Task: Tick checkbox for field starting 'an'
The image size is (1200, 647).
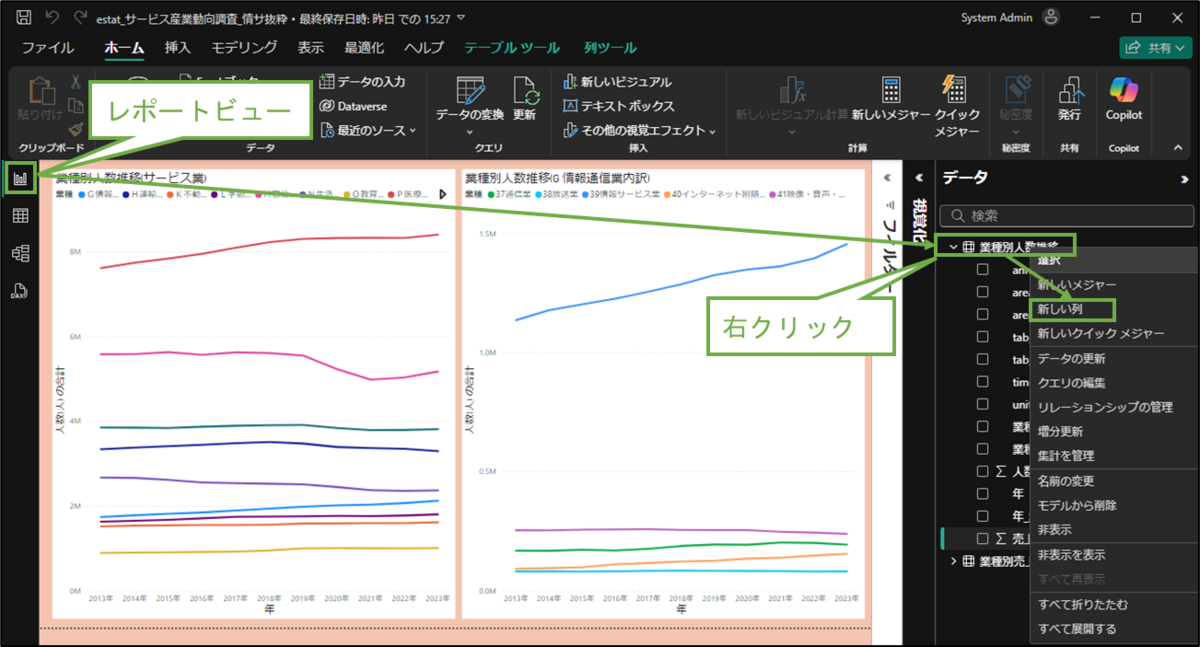Action: click(x=983, y=269)
